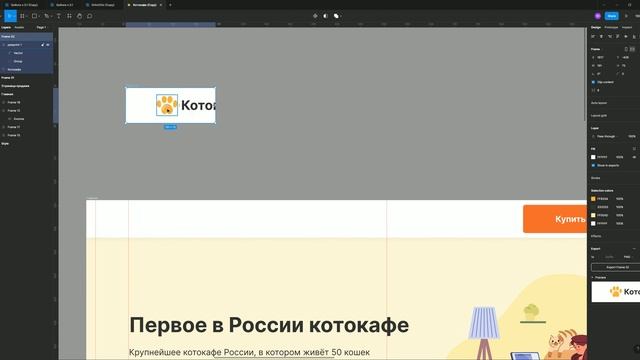This screenshot has width=640, height=360.
Task: Set frame orientation to landscape
Action: (632, 49)
